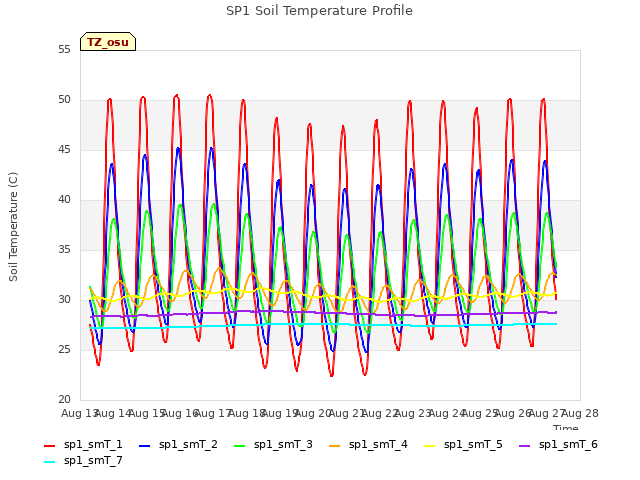
Task: Toggle the sp1_smT_3 legend entry
Action: click(273, 444)
